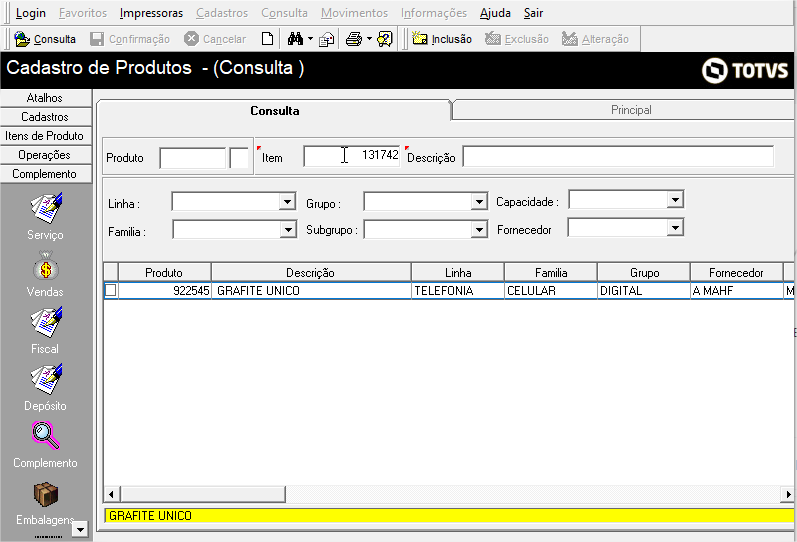
Task: Select the 922545 product cell
Action: point(164,290)
